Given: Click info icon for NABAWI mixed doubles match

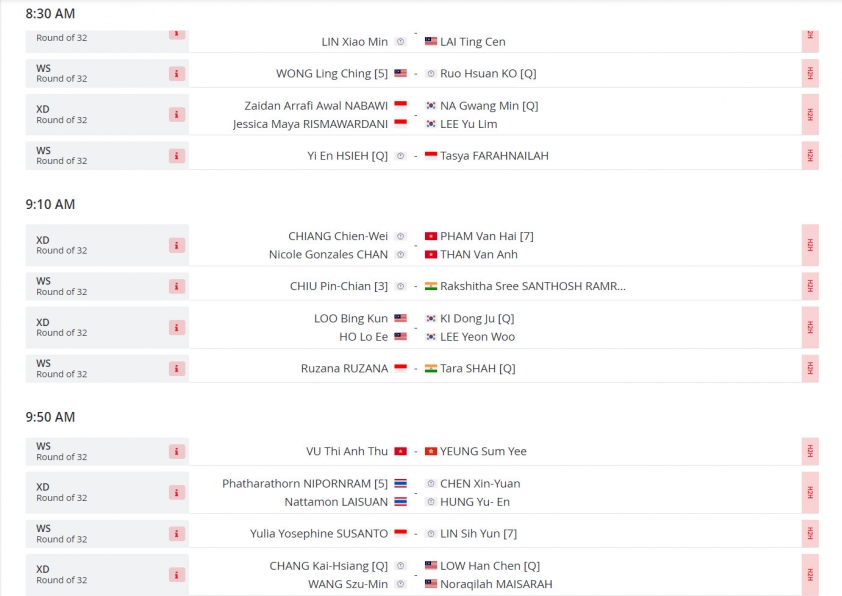Looking at the screenshot, I should point(177,114).
